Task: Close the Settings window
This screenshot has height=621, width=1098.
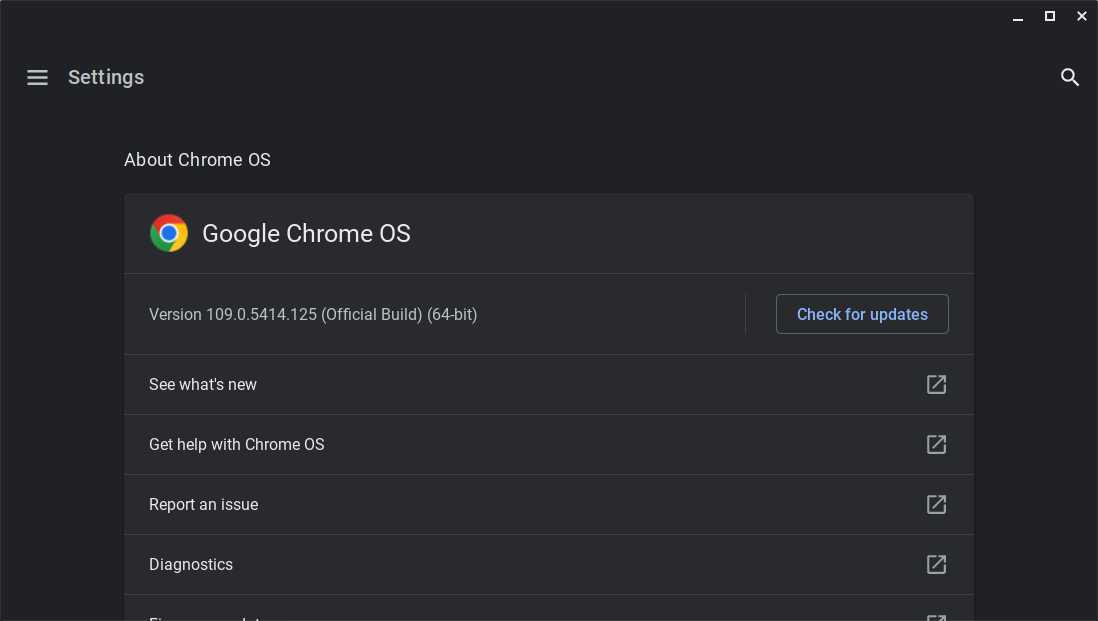Action: click(1082, 16)
